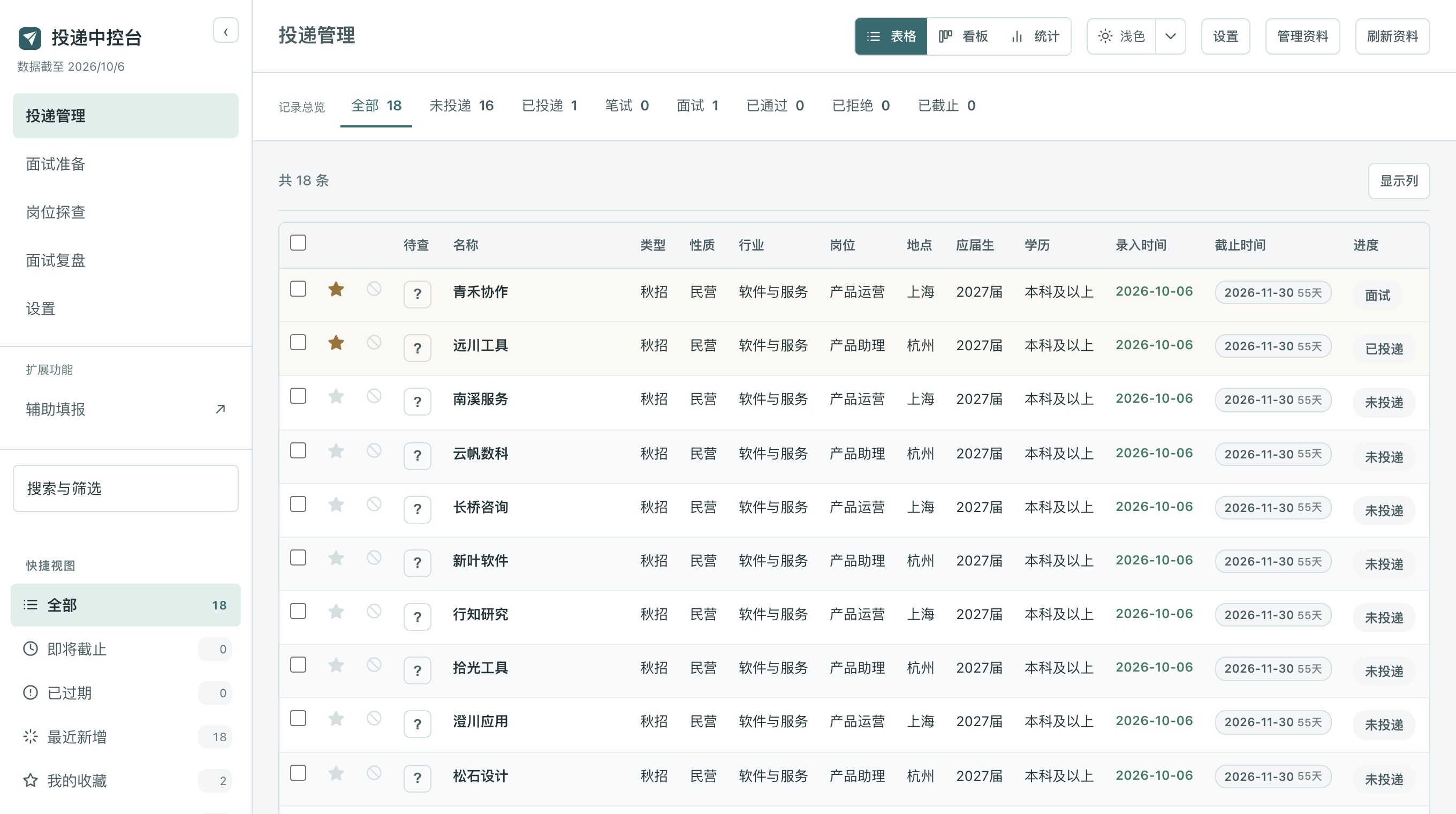Click the question mark for 行知研究
The image size is (1456, 814).
pos(417,617)
